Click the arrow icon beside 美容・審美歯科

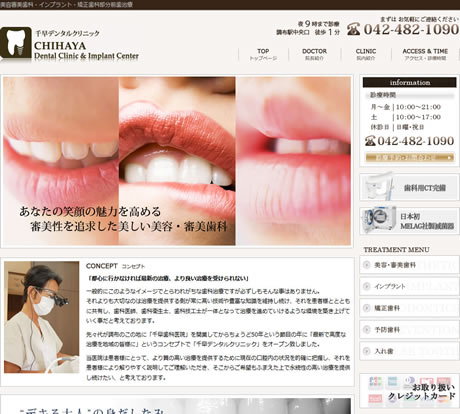pos(366,265)
